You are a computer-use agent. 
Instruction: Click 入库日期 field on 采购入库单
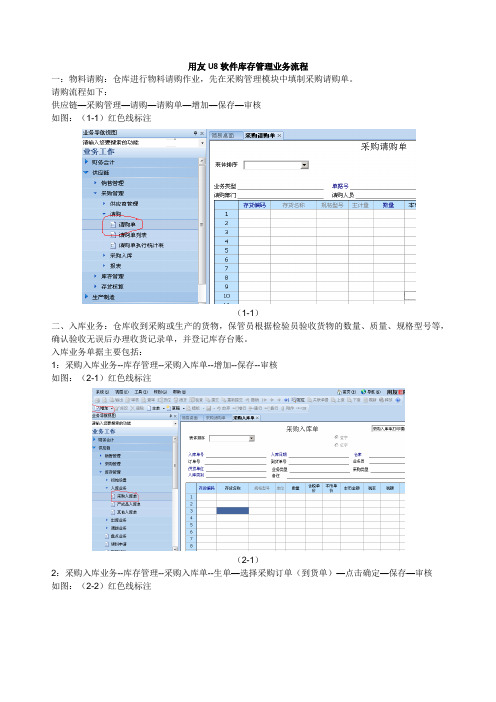(x=319, y=454)
